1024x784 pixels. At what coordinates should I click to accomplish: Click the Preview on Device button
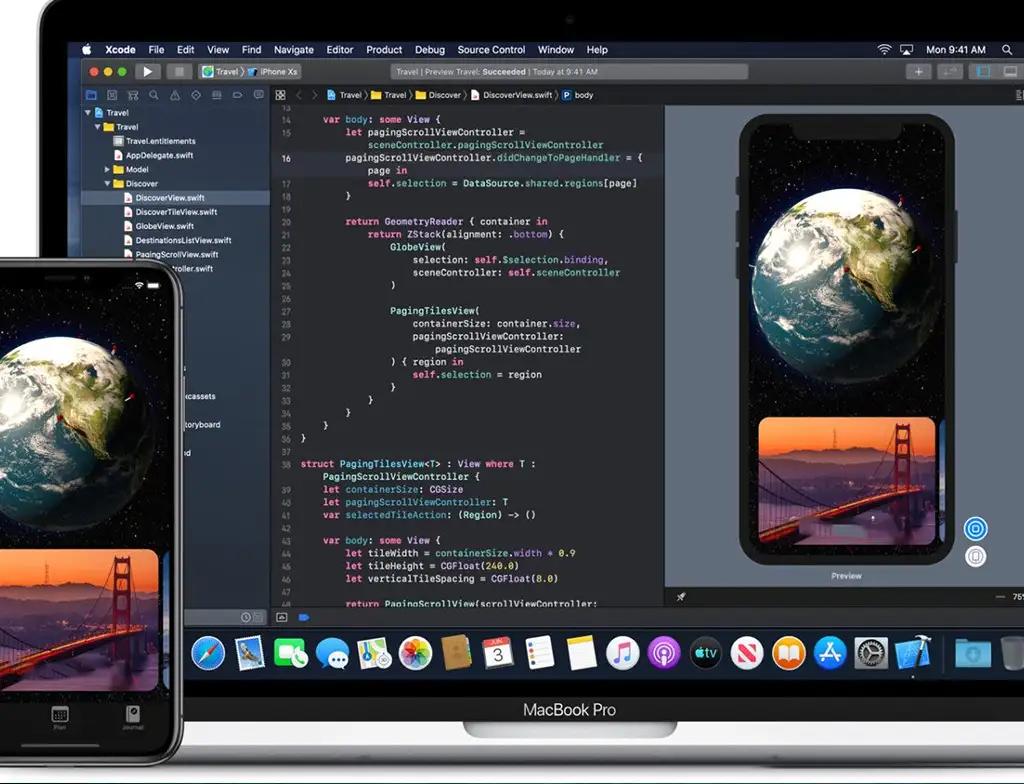coord(976,557)
